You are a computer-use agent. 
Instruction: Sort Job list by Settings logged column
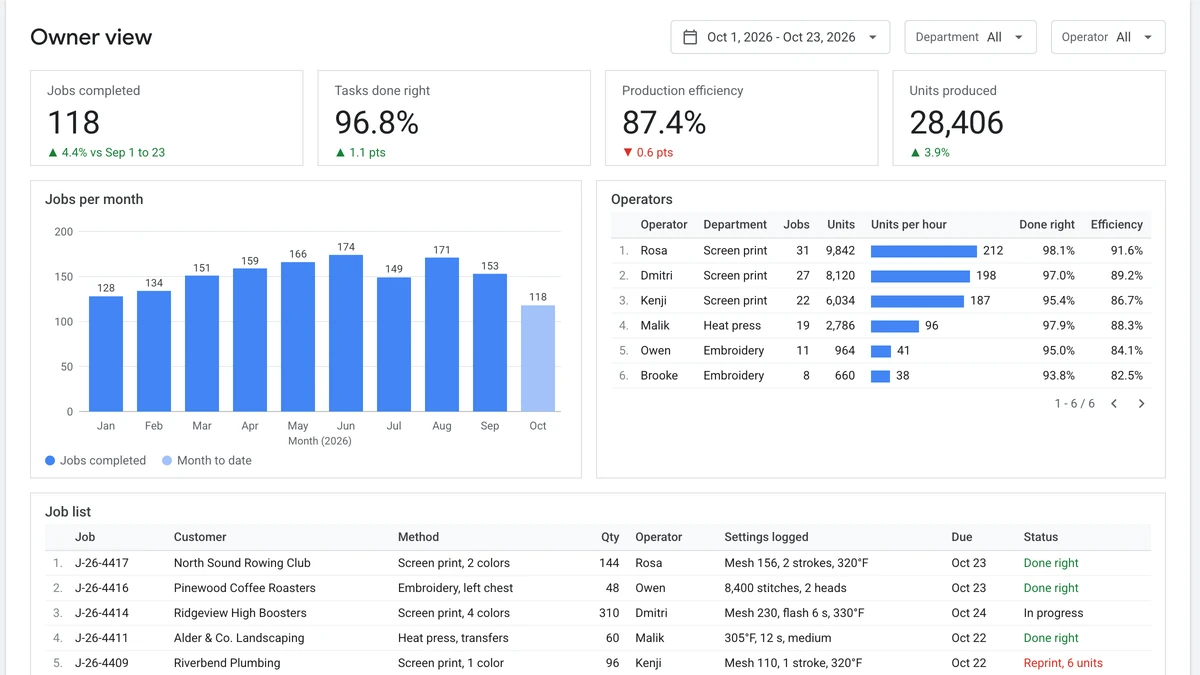point(766,537)
